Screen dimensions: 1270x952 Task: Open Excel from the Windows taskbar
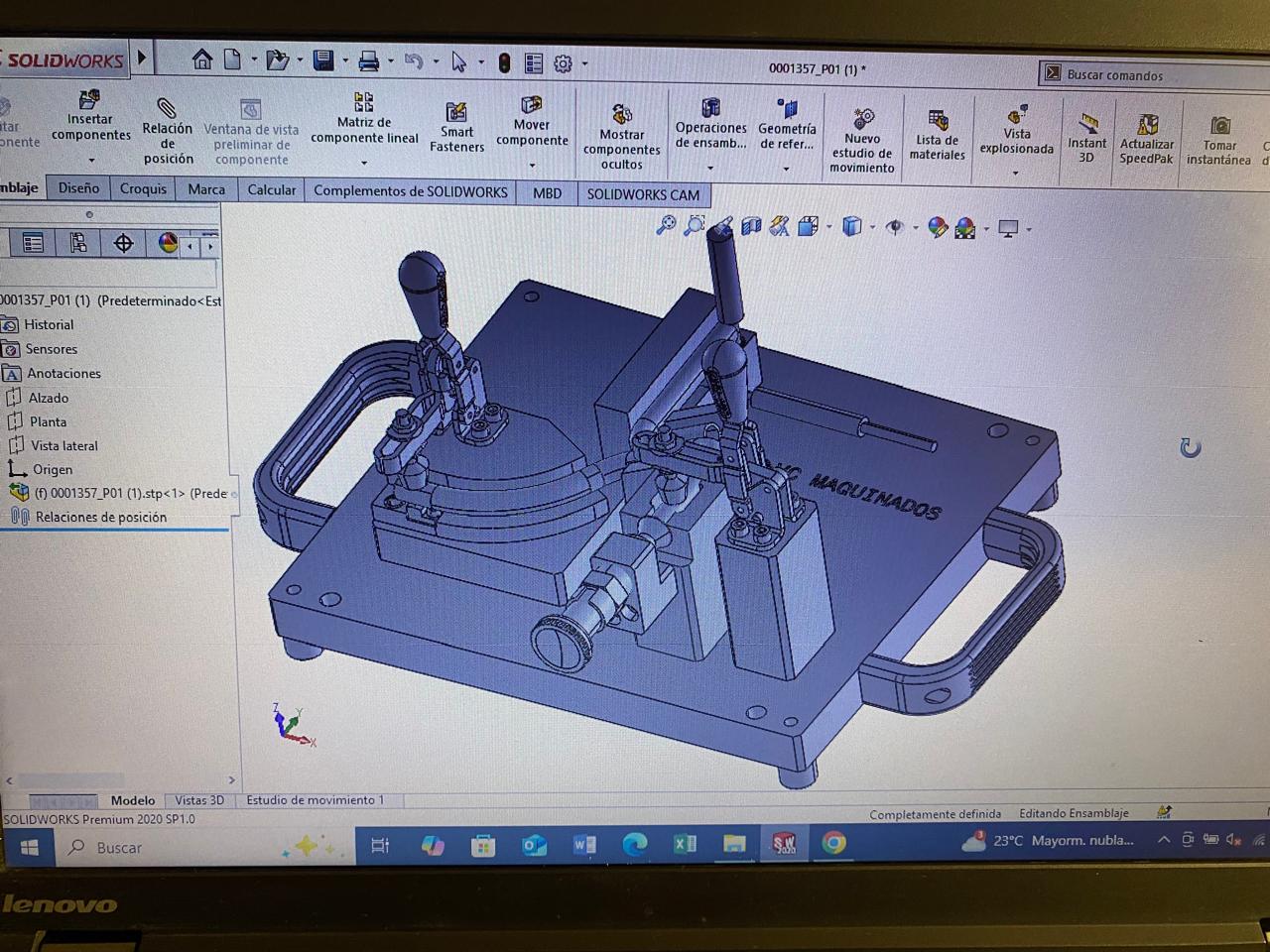pyautogui.click(x=685, y=844)
